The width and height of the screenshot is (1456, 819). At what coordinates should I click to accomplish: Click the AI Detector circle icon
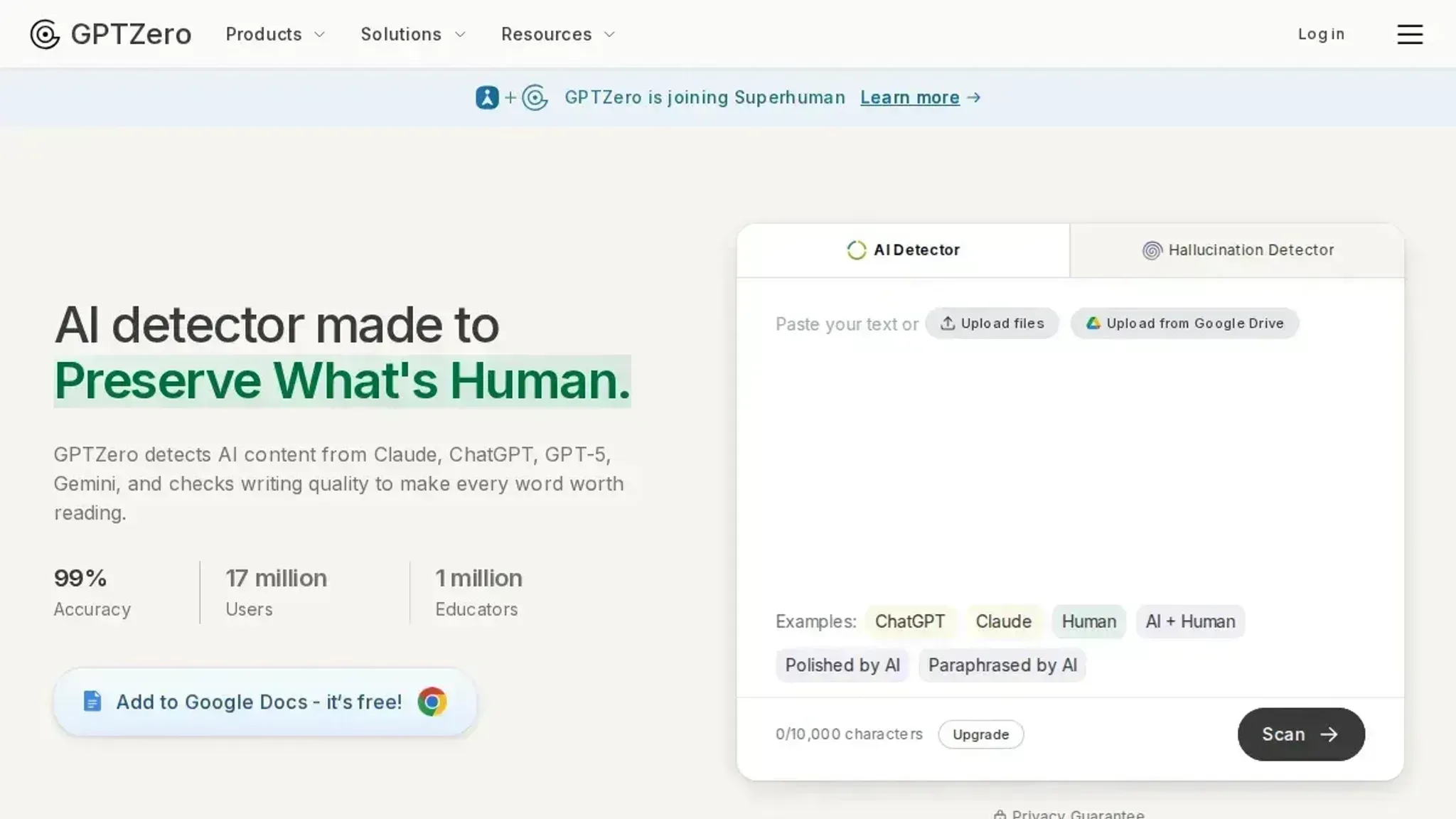coord(857,250)
